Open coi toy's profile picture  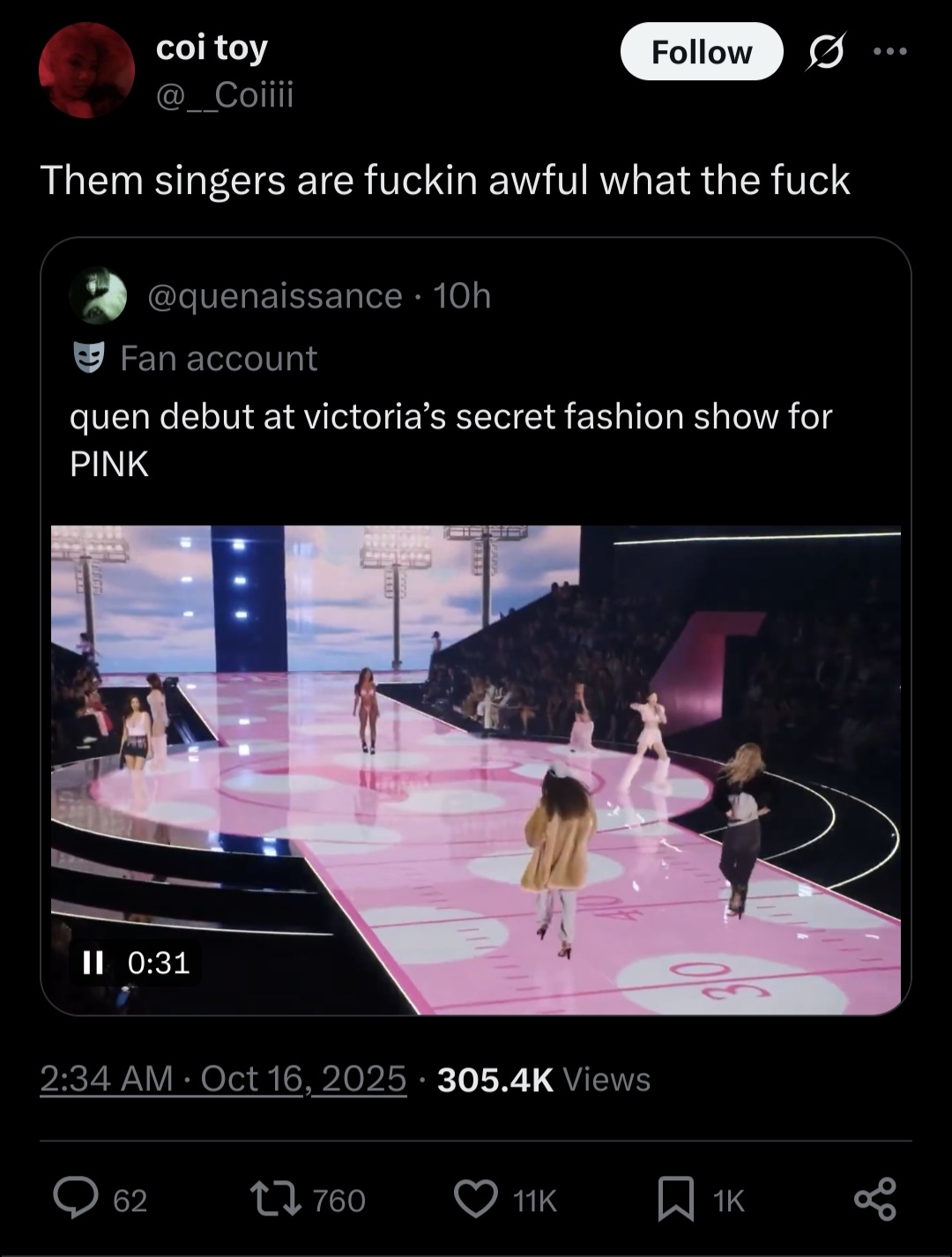[x=86, y=71]
